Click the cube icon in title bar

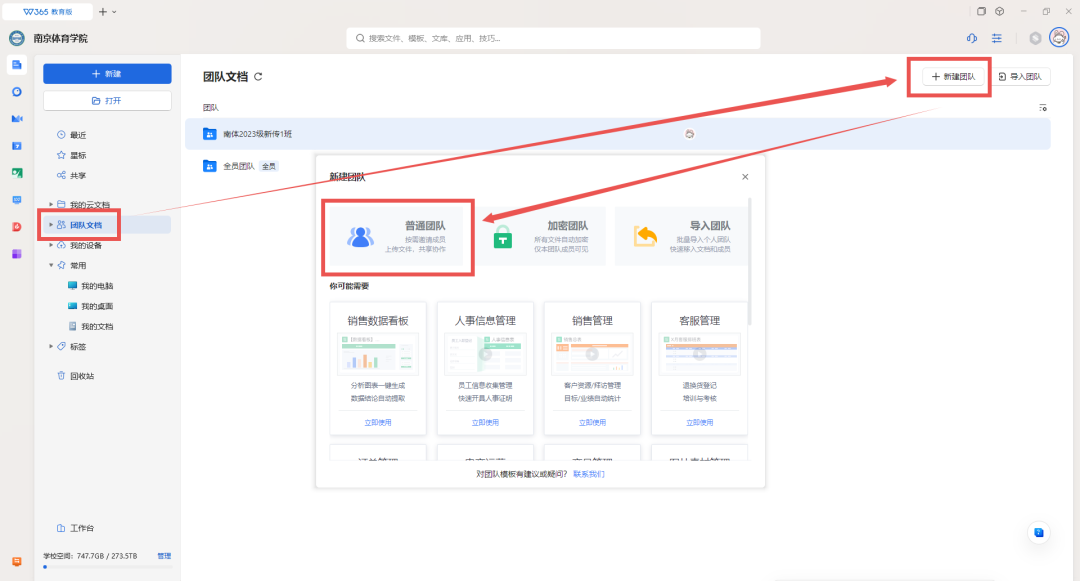coord(999,11)
